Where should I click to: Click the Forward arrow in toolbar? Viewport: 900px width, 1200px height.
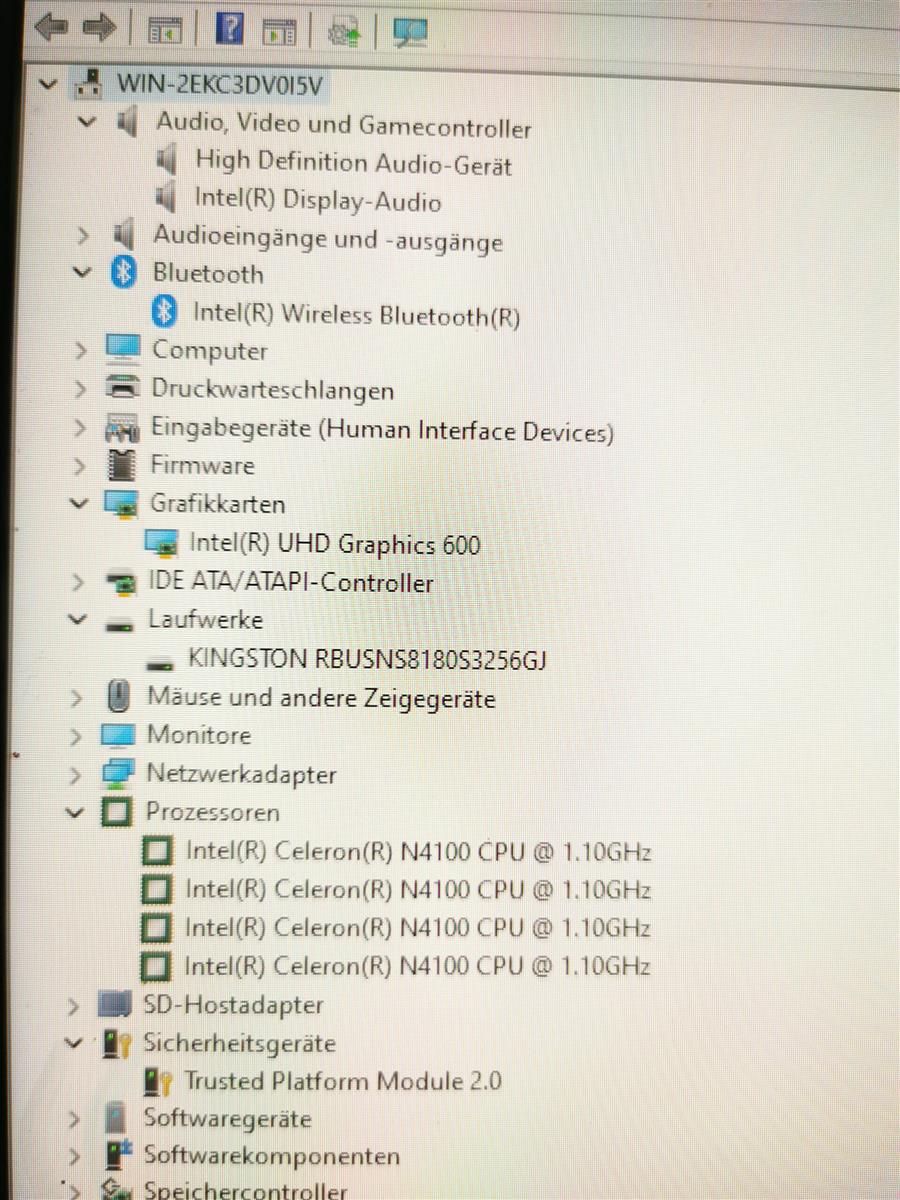pyautogui.click(x=99, y=29)
